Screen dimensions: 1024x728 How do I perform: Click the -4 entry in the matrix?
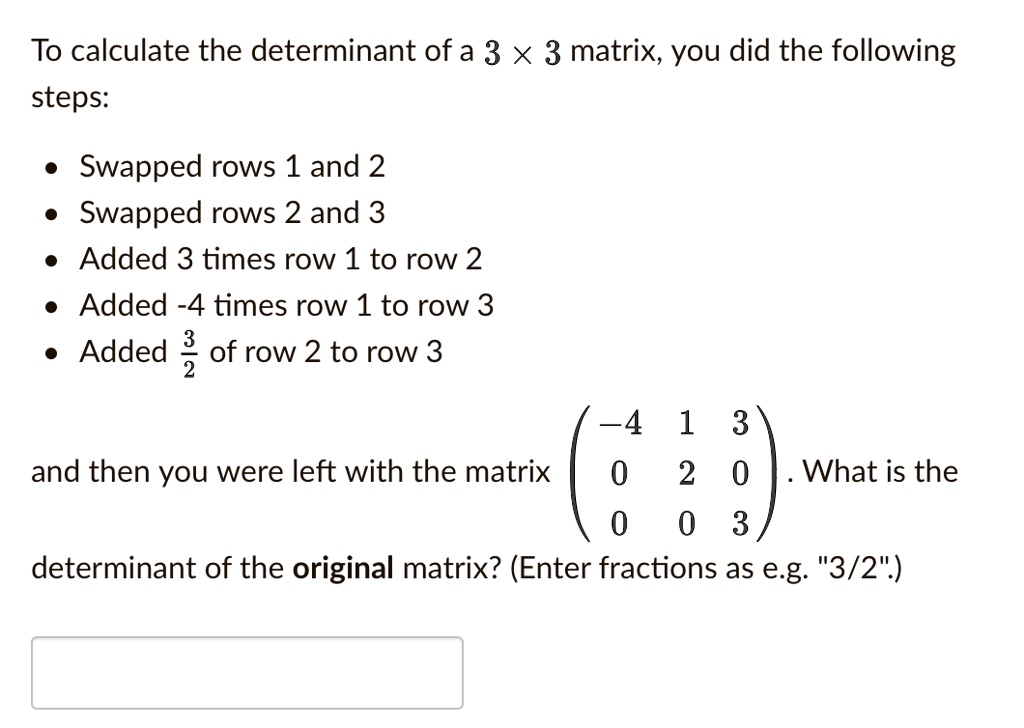[x=620, y=422]
